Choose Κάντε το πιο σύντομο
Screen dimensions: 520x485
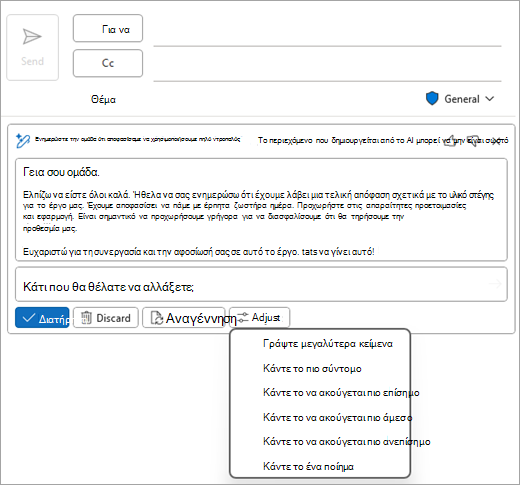coord(312,368)
